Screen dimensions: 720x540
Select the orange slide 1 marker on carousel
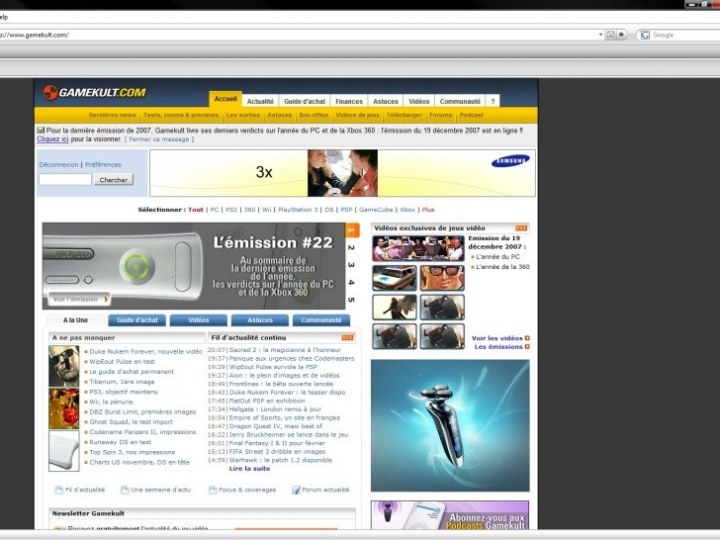pos(352,229)
